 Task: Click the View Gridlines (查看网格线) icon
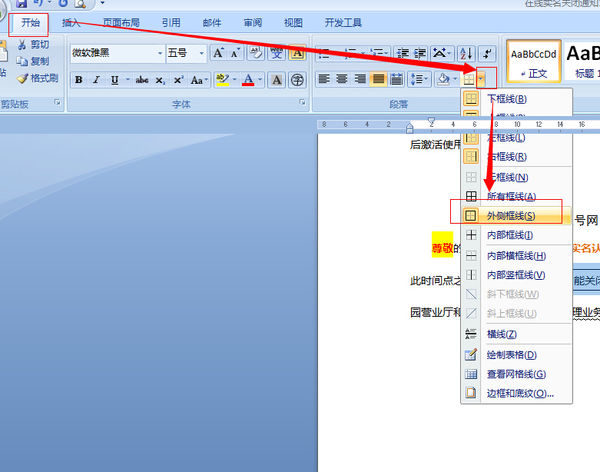click(471, 374)
